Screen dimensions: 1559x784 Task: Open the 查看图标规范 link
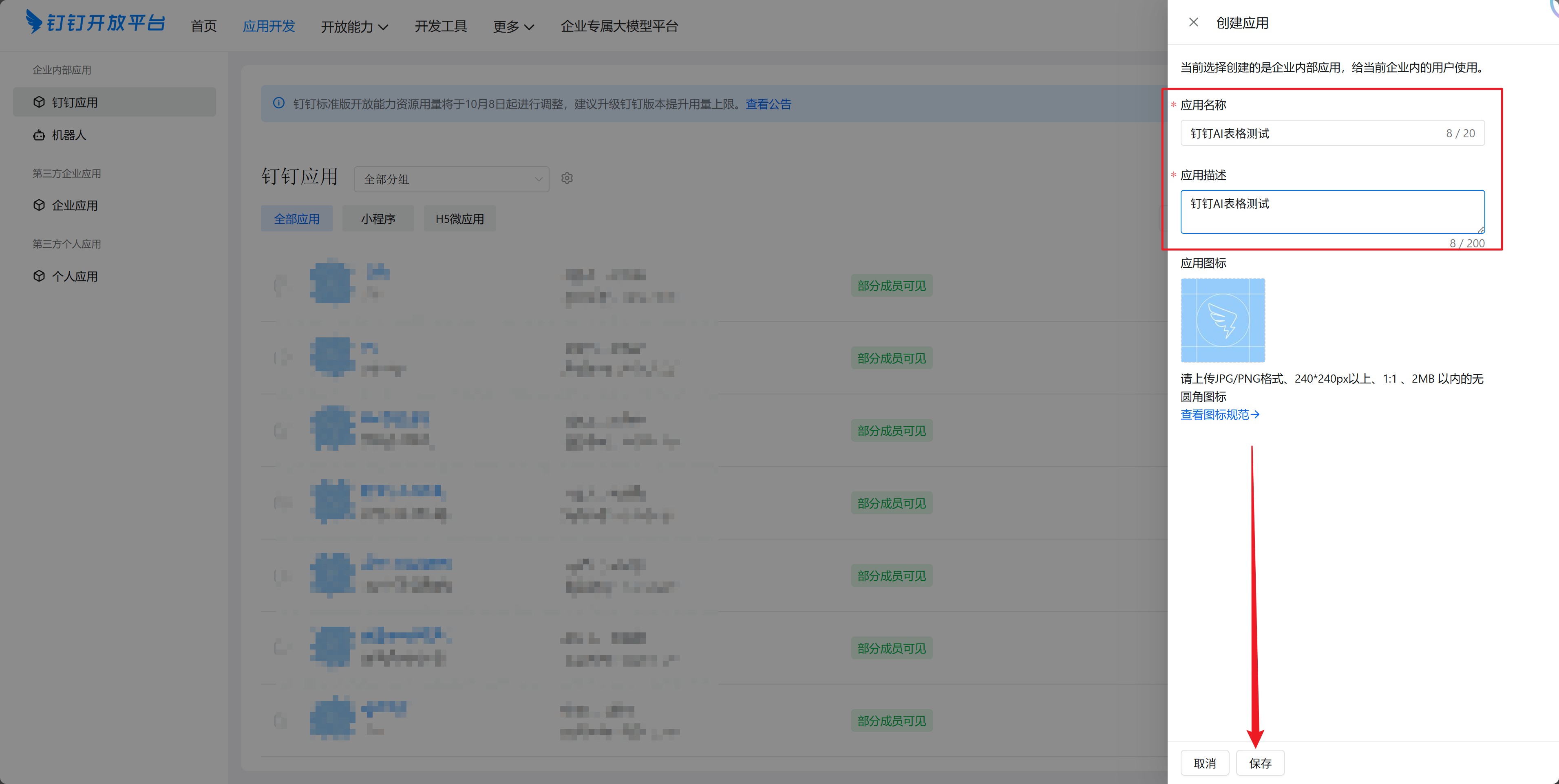tap(1219, 414)
